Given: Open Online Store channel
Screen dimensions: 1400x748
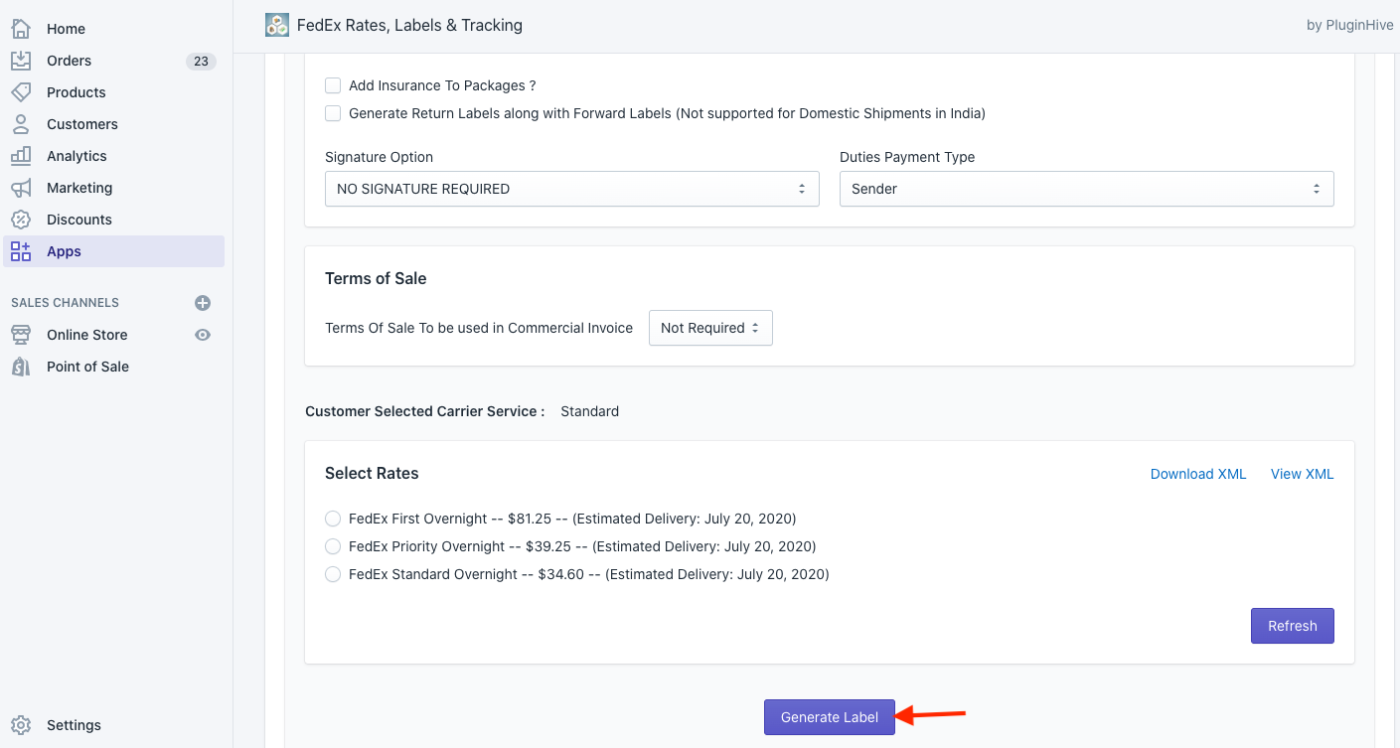Looking at the screenshot, I should coord(87,335).
